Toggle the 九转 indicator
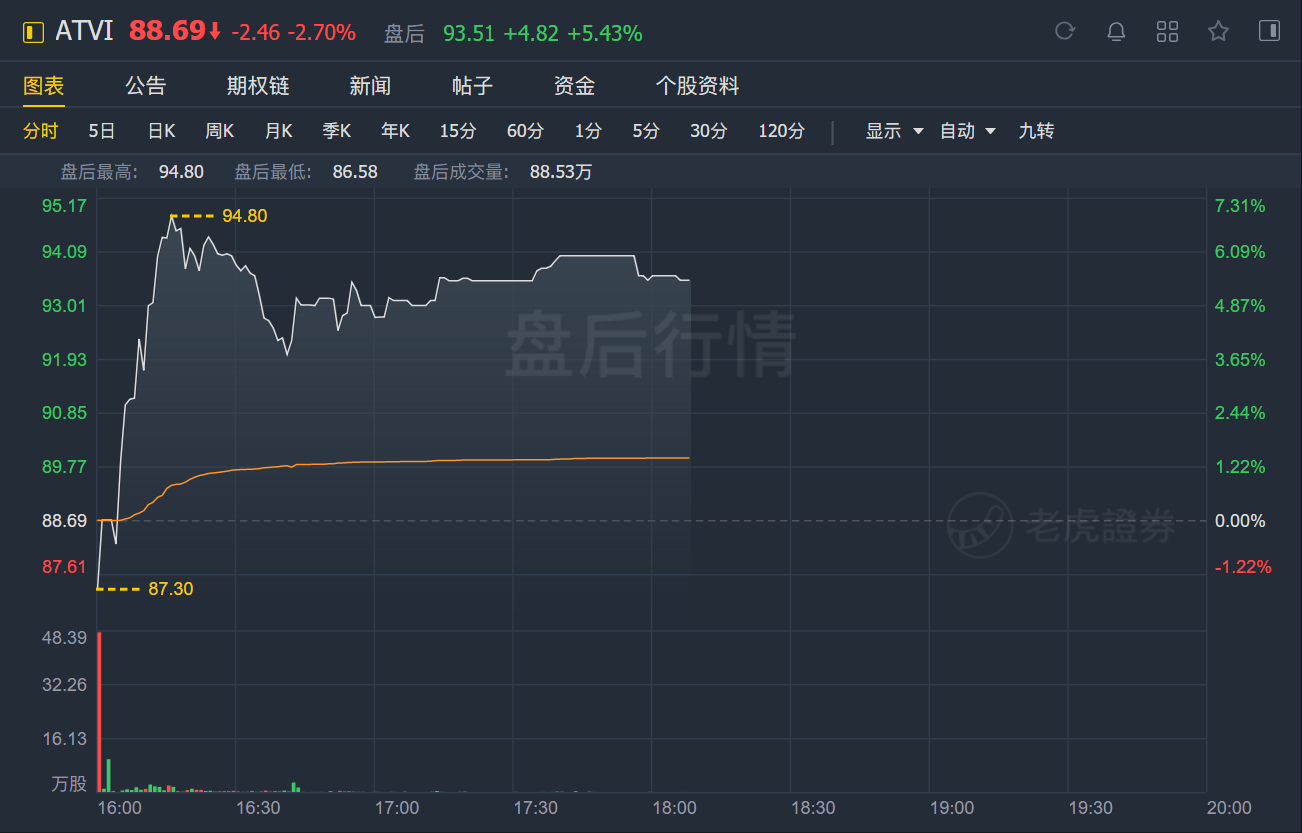Screen dimensions: 1302x833 point(1036,131)
